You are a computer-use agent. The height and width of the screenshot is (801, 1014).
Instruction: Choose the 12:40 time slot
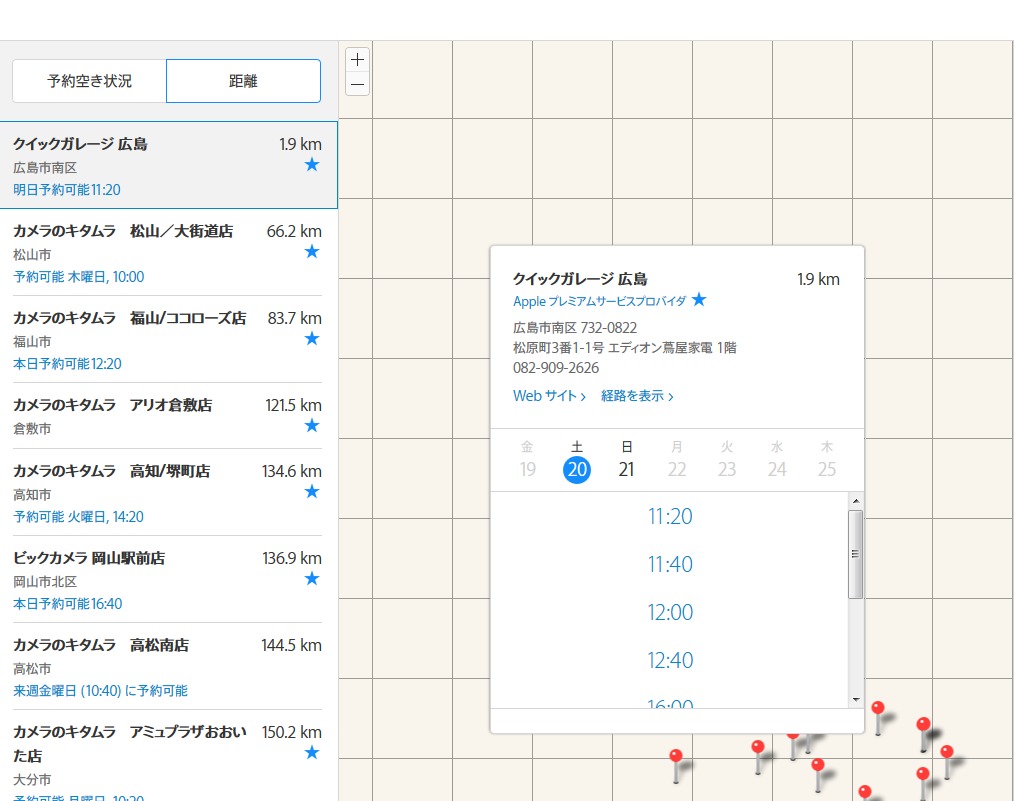670,660
